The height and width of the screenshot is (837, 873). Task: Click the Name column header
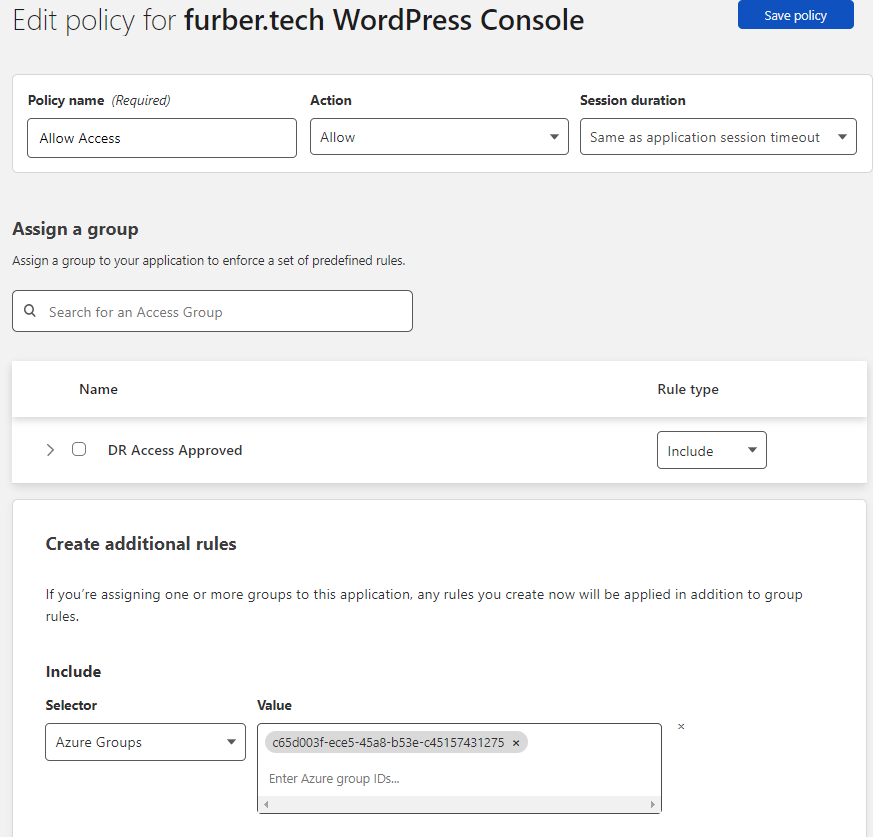(x=98, y=389)
